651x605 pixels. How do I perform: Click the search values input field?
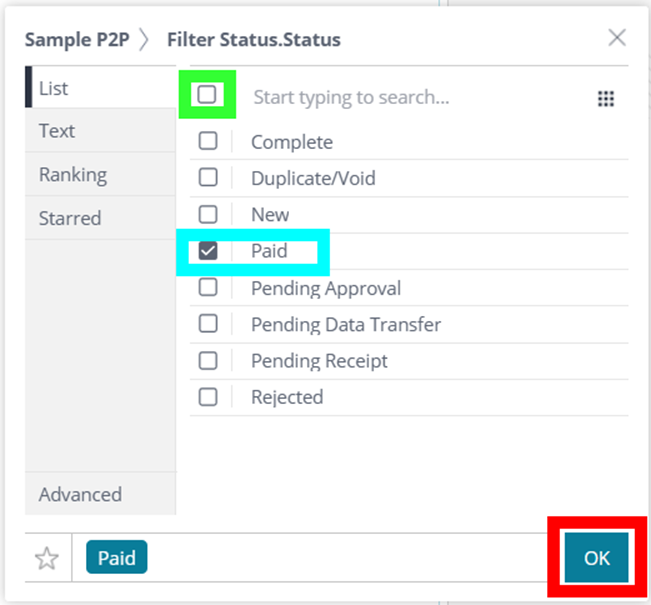coord(415,98)
